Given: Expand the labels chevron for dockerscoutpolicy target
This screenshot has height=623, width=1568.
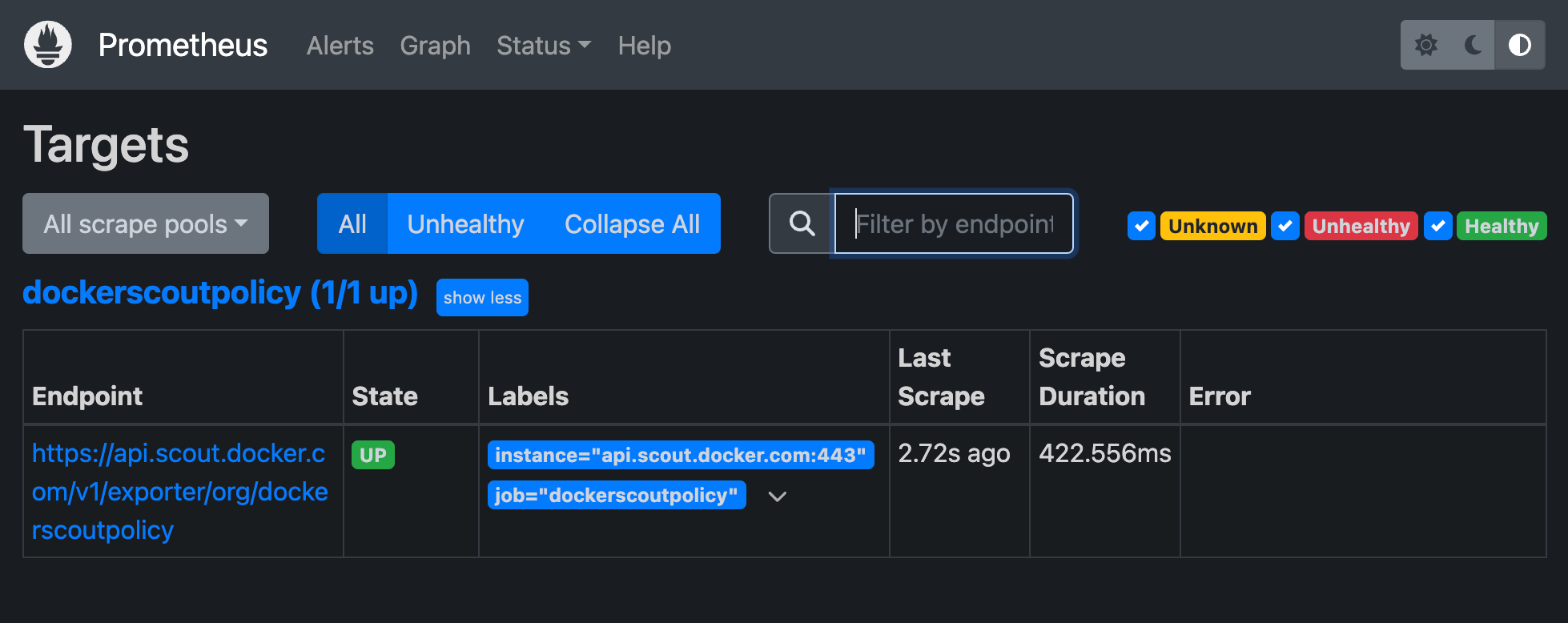Looking at the screenshot, I should [x=778, y=496].
